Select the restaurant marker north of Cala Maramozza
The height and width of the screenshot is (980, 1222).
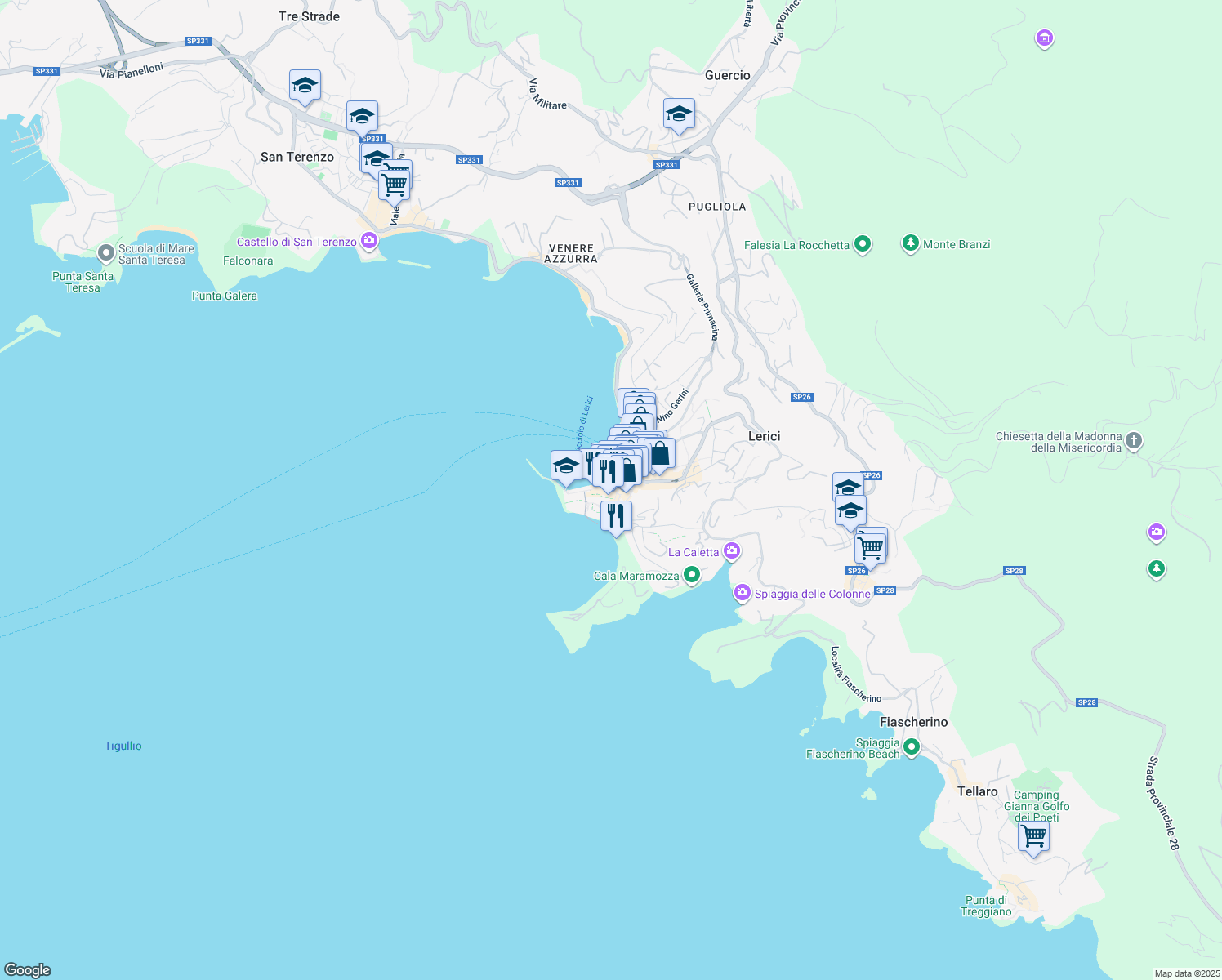pyautogui.click(x=616, y=516)
